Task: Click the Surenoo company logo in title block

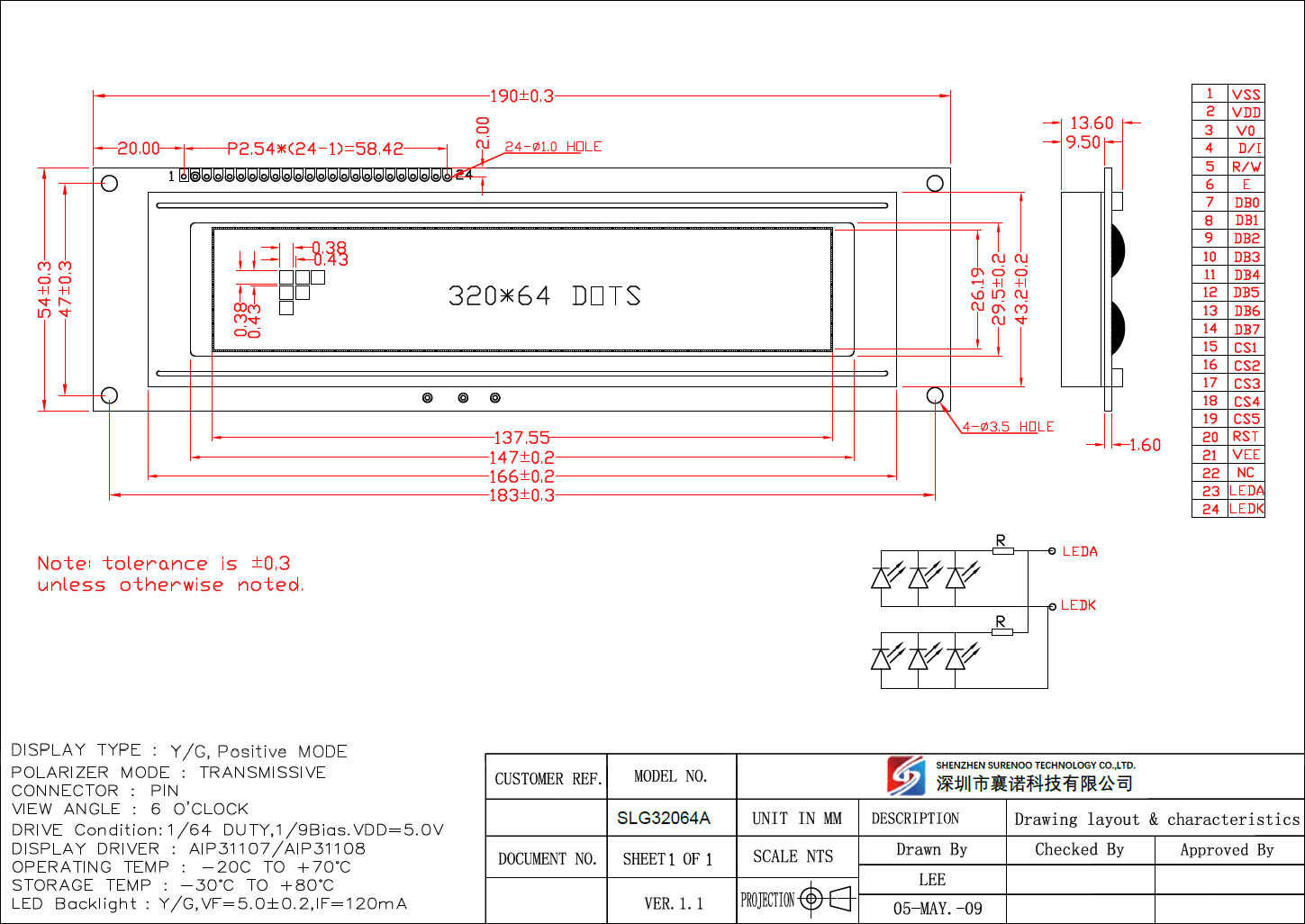Action: tap(905, 775)
